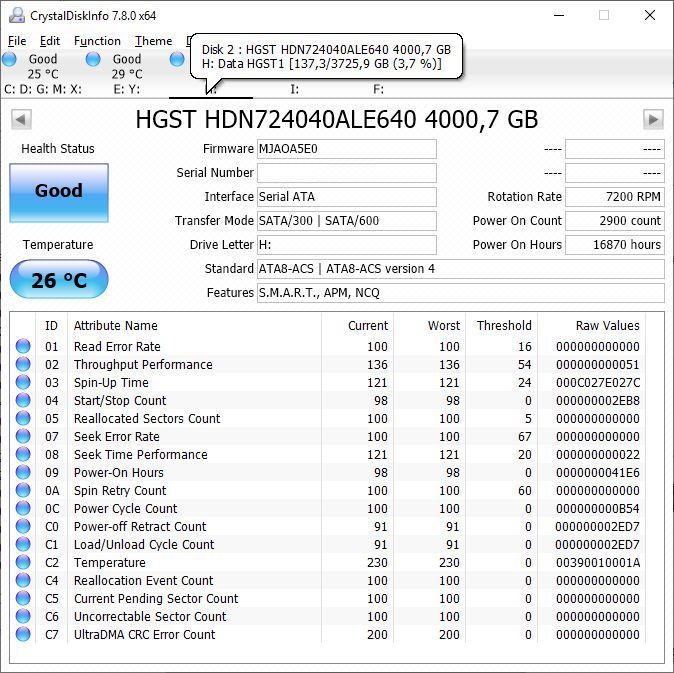Click the disk title HGST HDN724040ALE640
Viewport: 674px width, 673px height.
click(337, 119)
